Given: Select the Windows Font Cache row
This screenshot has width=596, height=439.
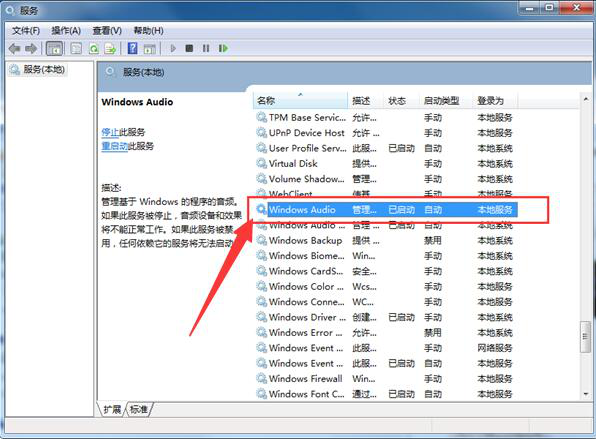Looking at the screenshot, I should pos(386,394).
